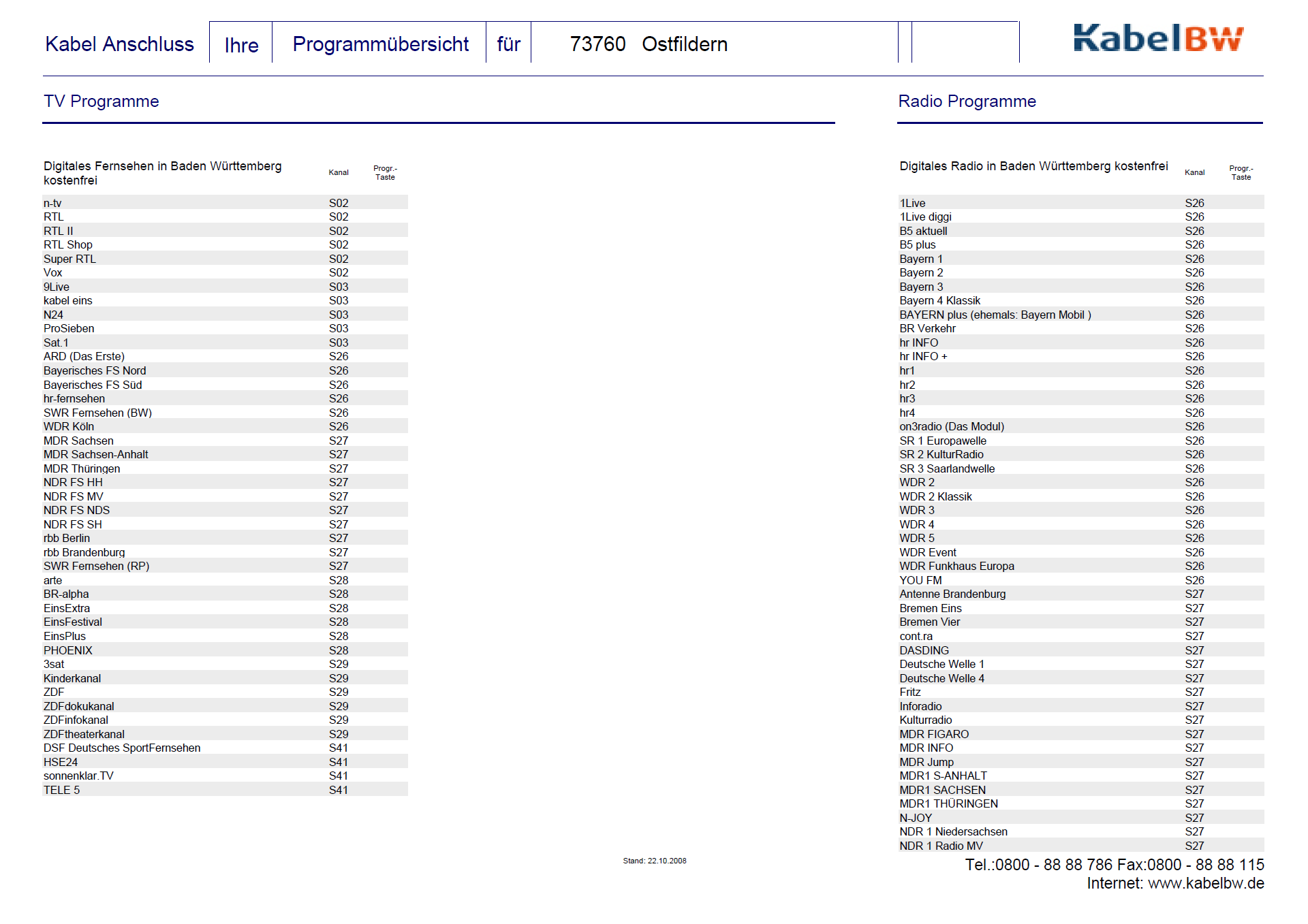Image resolution: width=1308 pixels, height=924 pixels.
Task: Select the ARD (Das Erste) row
Action: tap(84, 356)
